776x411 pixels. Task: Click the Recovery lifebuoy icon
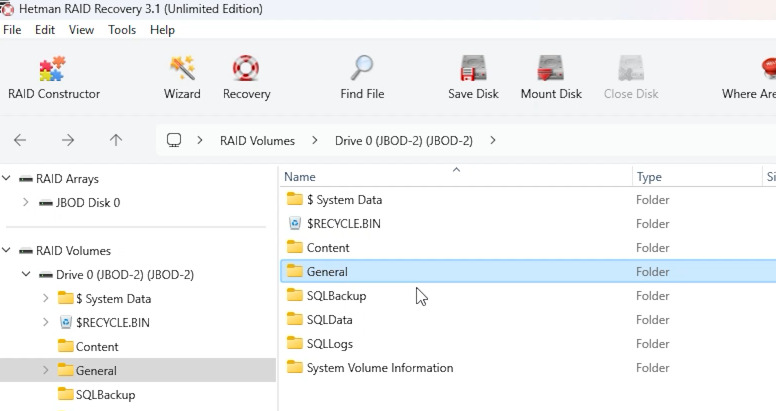[246, 68]
